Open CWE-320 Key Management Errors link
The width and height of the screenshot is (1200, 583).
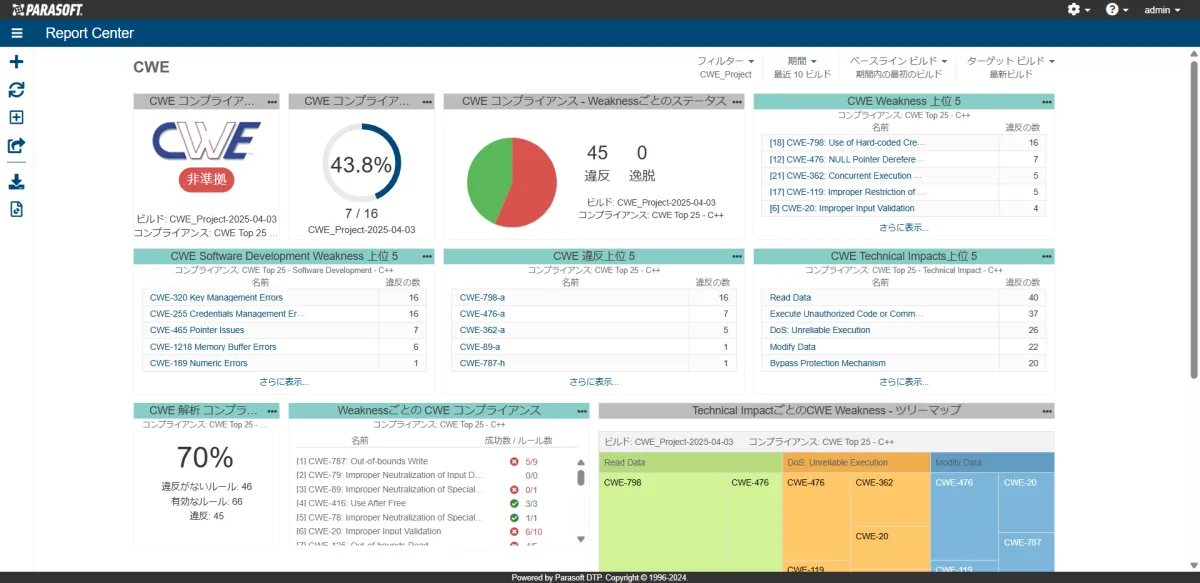[216, 298]
